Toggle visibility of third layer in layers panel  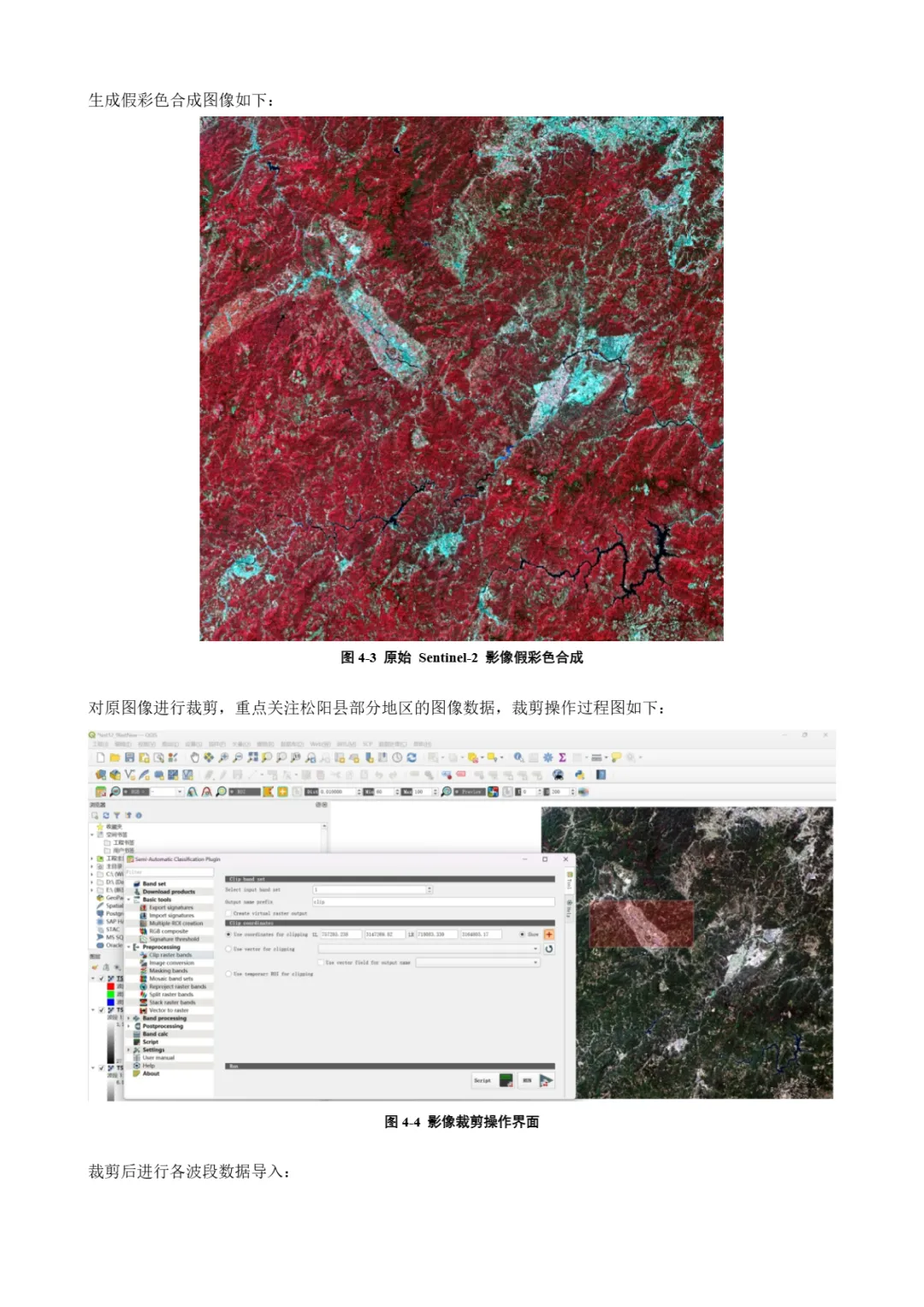[x=101, y=1067]
